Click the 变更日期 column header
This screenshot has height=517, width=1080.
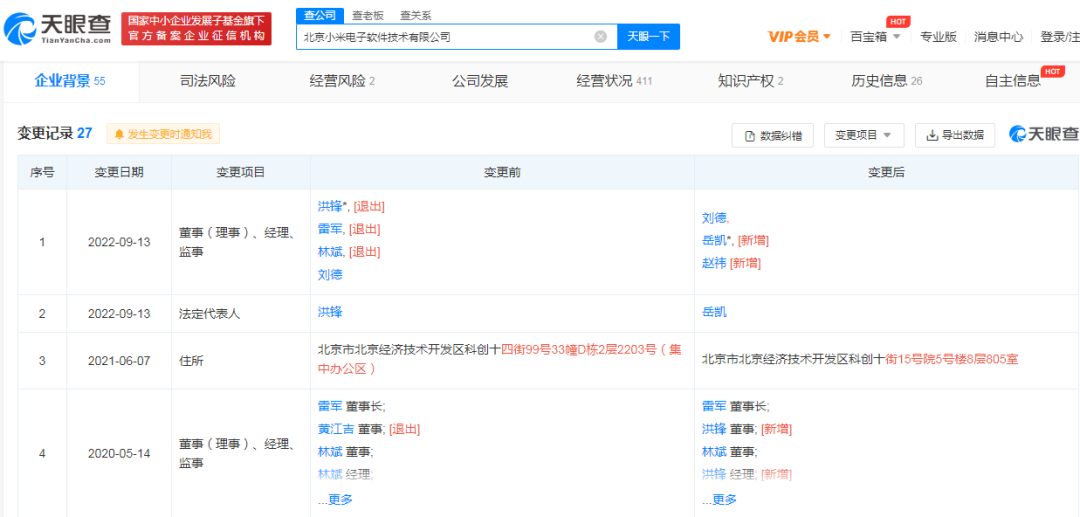click(x=118, y=172)
